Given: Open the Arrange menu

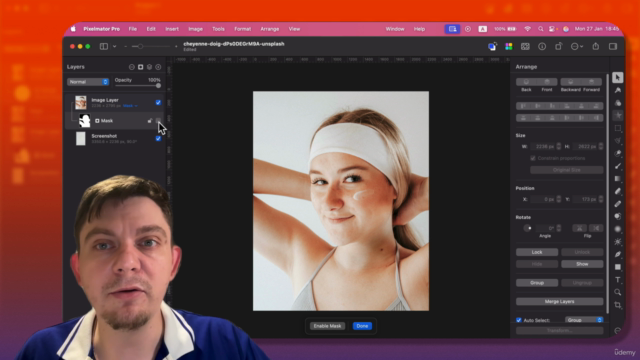Looking at the screenshot, I should [270, 29].
